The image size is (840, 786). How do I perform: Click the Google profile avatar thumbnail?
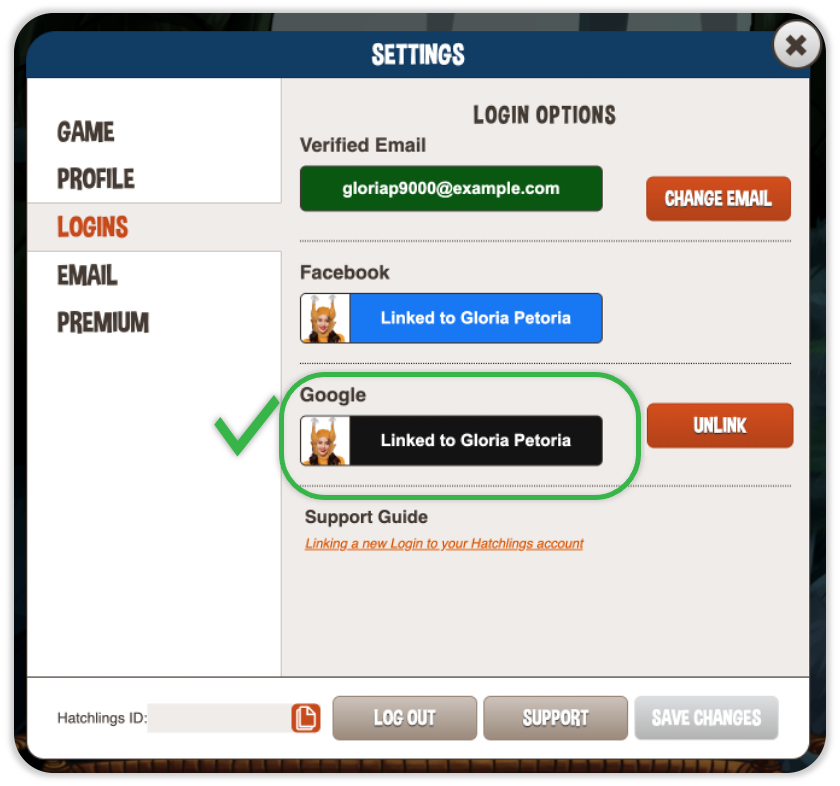(x=325, y=440)
